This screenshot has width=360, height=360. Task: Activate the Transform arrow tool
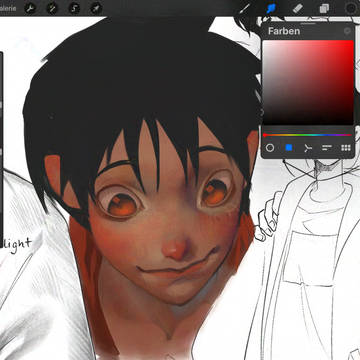pos(96,8)
